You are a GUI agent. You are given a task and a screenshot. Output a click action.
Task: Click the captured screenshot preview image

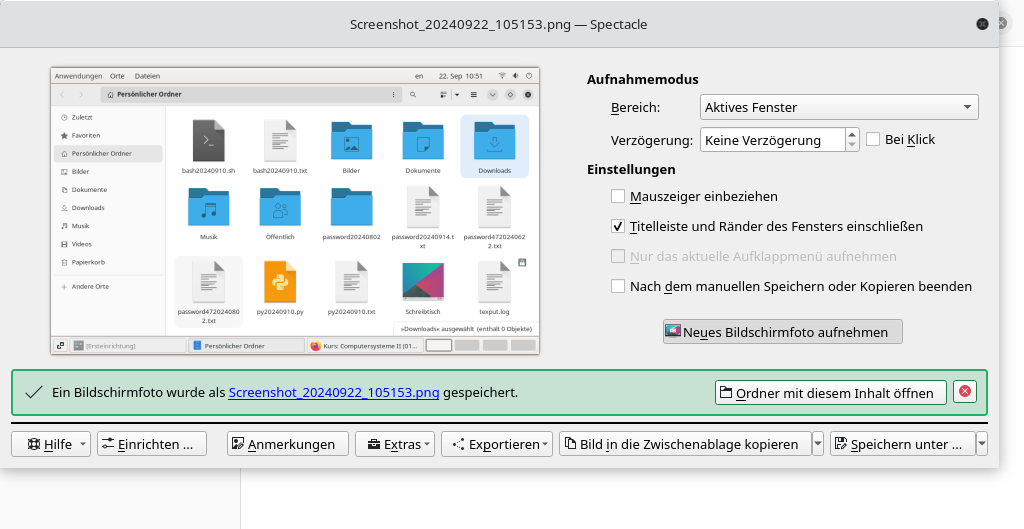(x=295, y=211)
